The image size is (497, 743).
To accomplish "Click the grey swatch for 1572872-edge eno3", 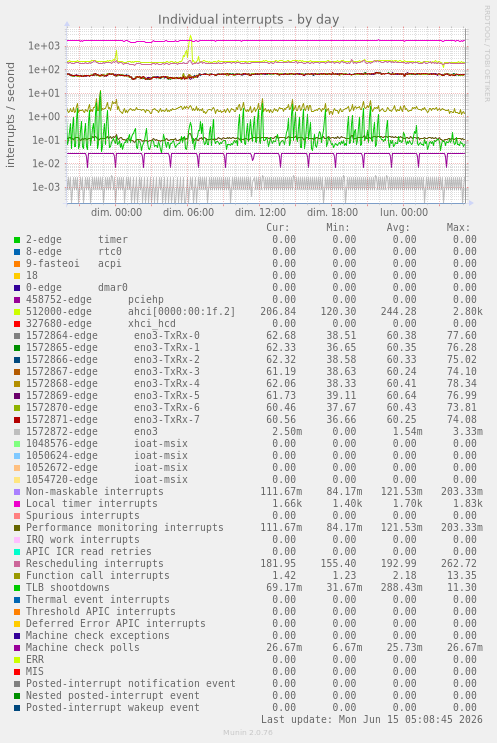I will [x=17, y=432].
